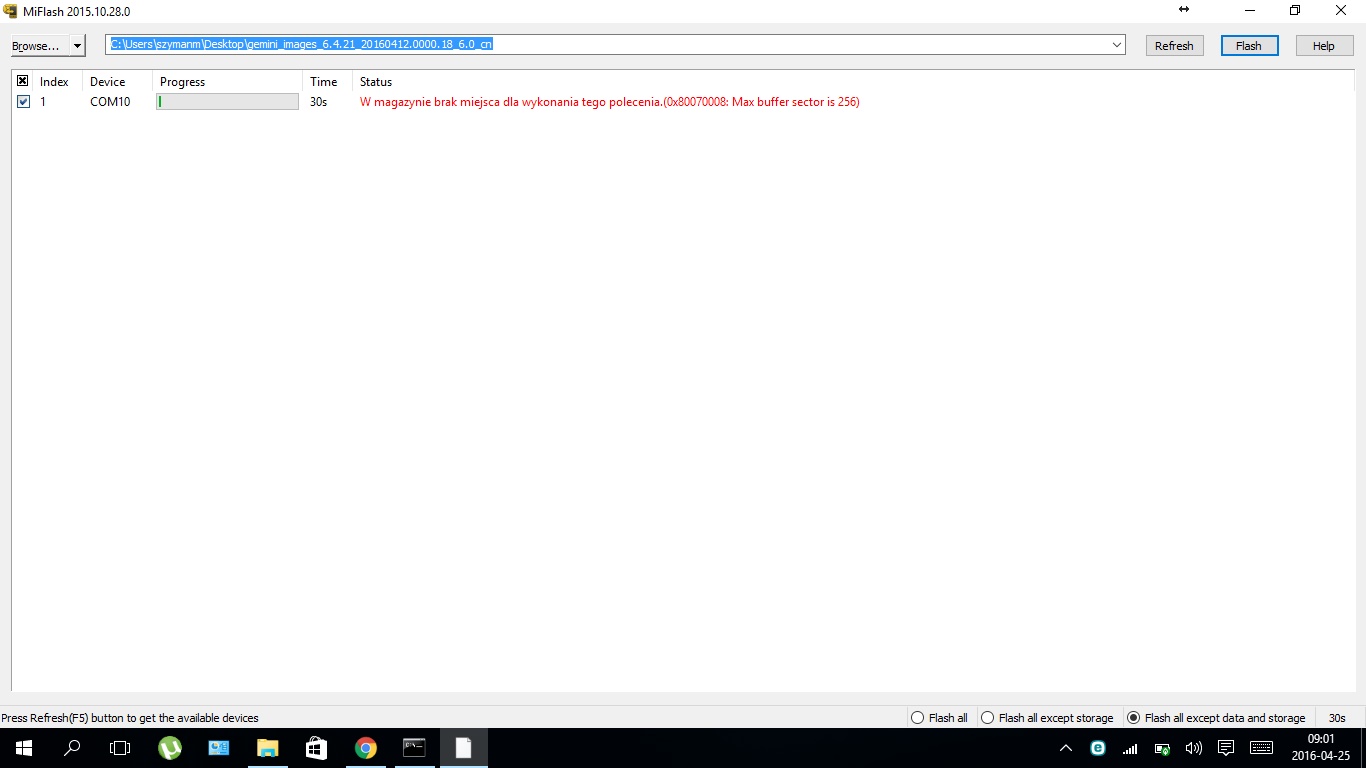Image resolution: width=1366 pixels, height=768 pixels.
Task: Toggle the select-all checkbox in header
Action: click(x=23, y=81)
